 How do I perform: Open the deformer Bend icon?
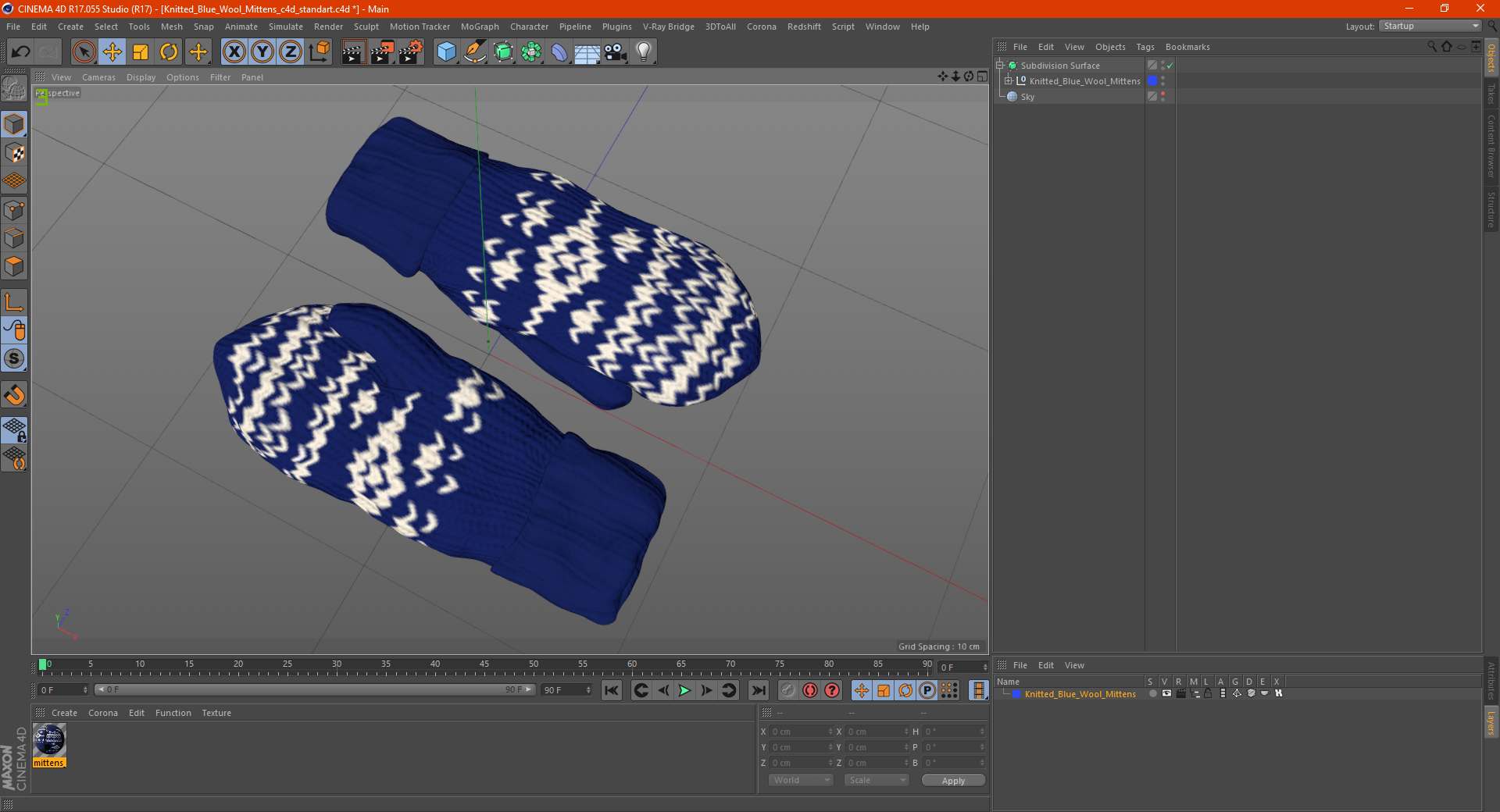click(560, 52)
